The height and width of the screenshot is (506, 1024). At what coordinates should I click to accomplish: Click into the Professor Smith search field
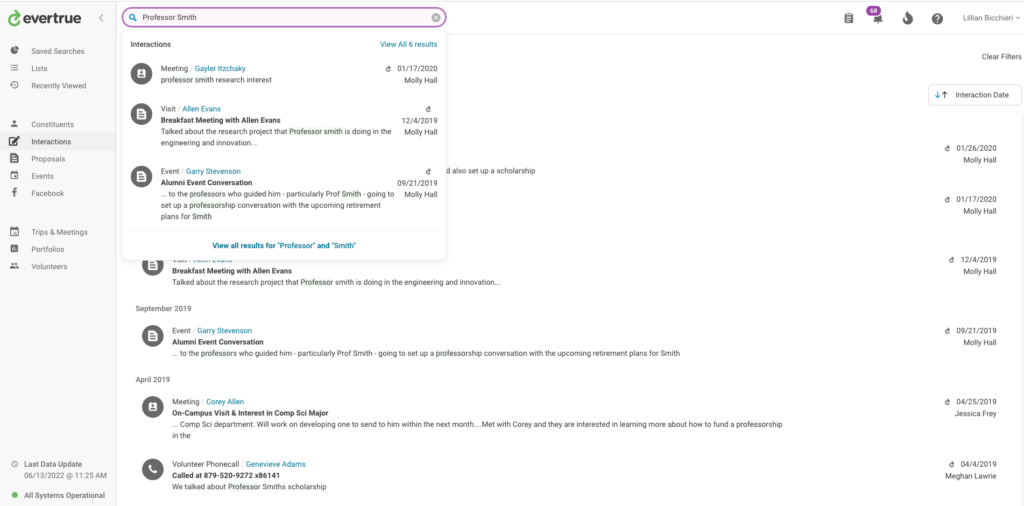pos(280,18)
